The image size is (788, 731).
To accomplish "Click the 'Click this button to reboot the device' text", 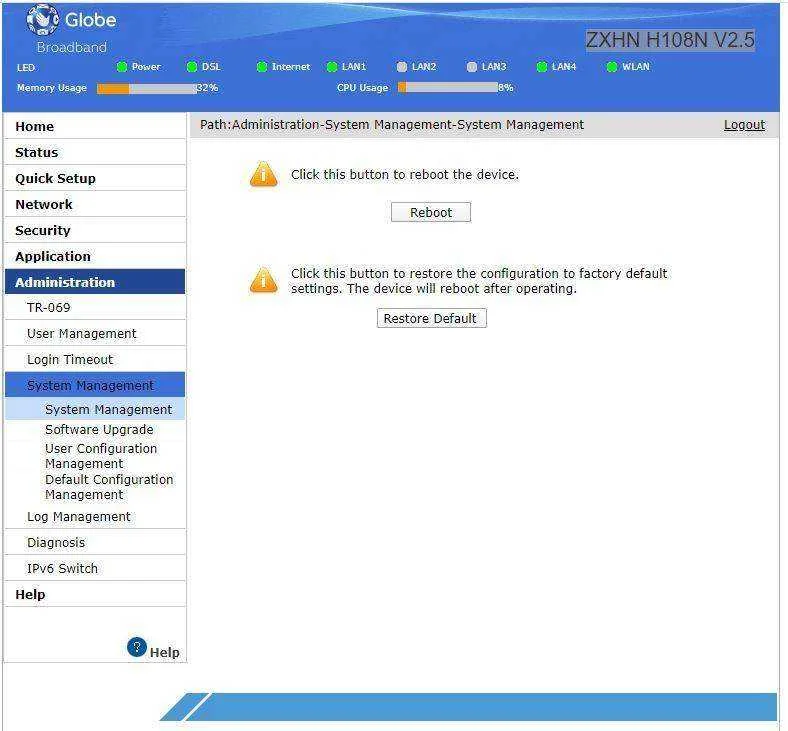I will [405, 174].
